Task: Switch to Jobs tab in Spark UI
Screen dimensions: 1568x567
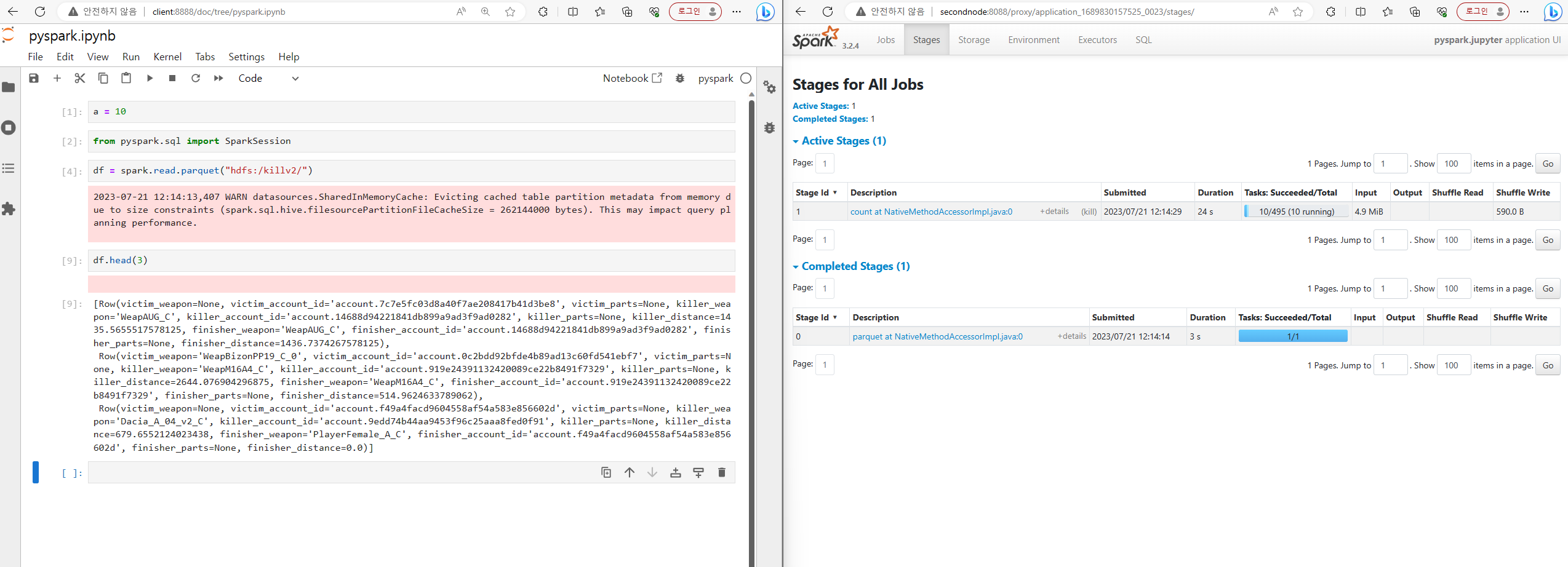Action: (x=886, y=40)
